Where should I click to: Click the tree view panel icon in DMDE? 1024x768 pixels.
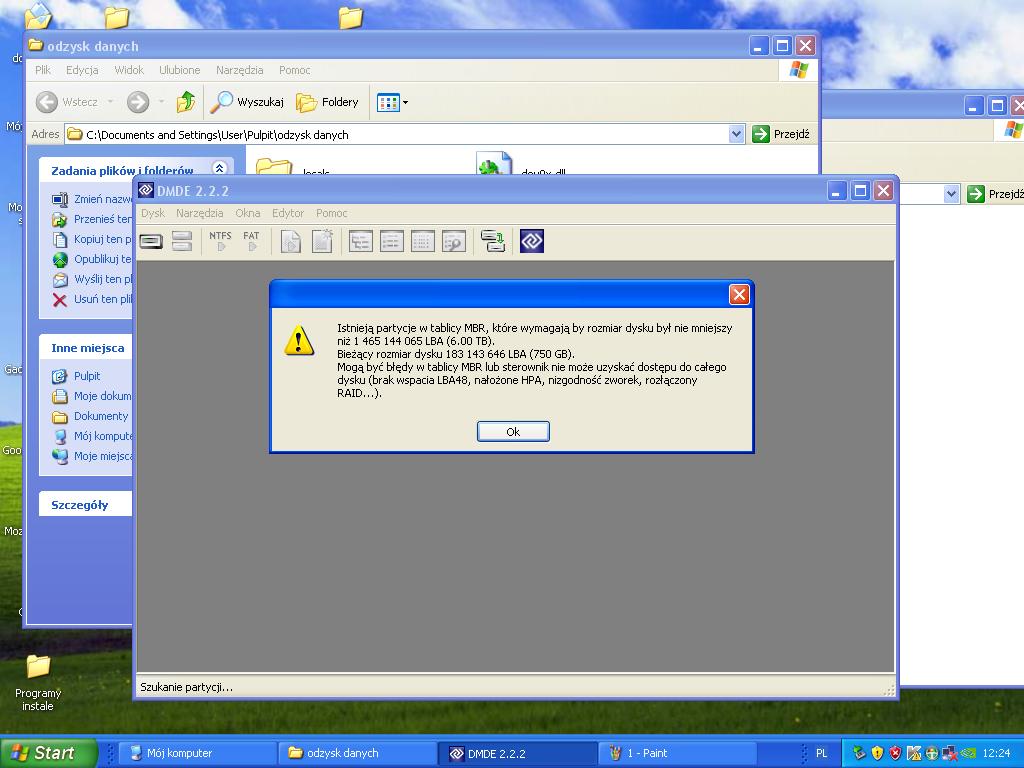[x=360, y=241]
